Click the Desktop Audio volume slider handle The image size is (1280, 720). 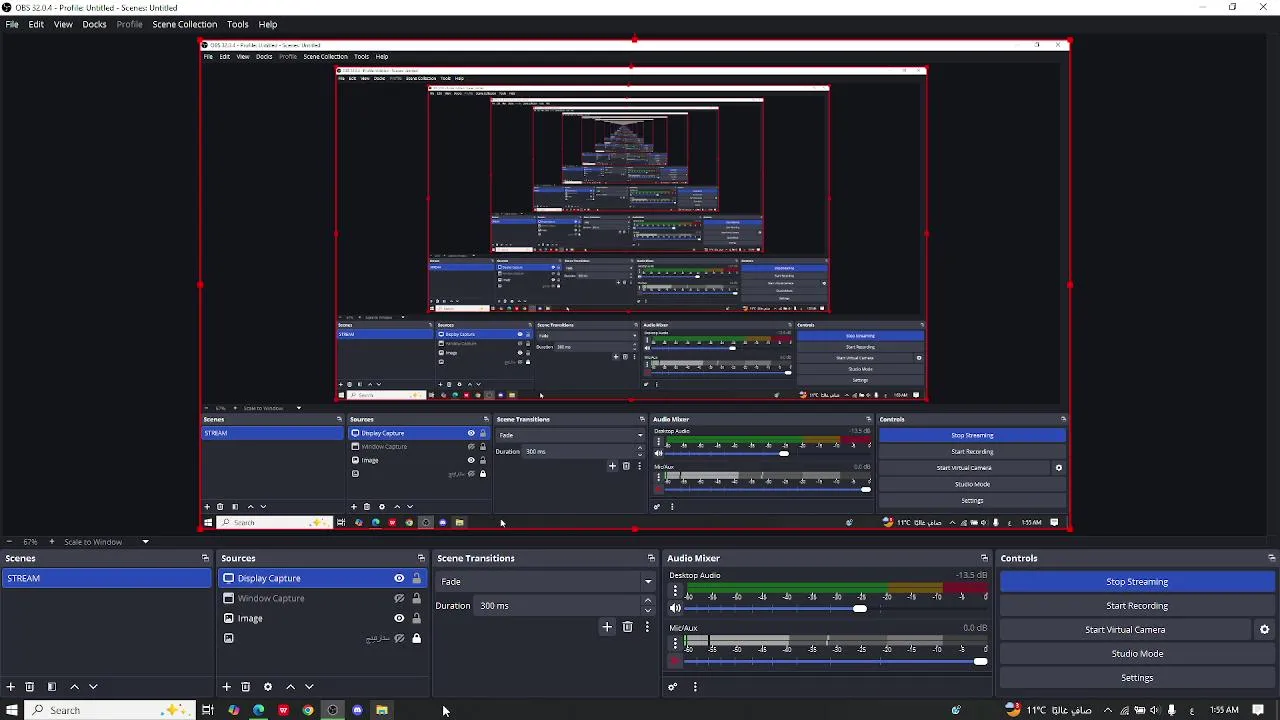click(x=860, y=608)
